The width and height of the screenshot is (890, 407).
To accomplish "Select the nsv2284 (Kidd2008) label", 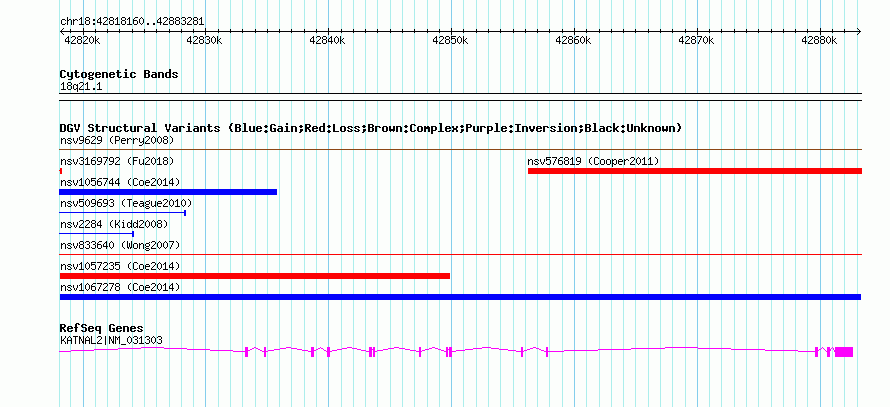I will click(114, 224).
